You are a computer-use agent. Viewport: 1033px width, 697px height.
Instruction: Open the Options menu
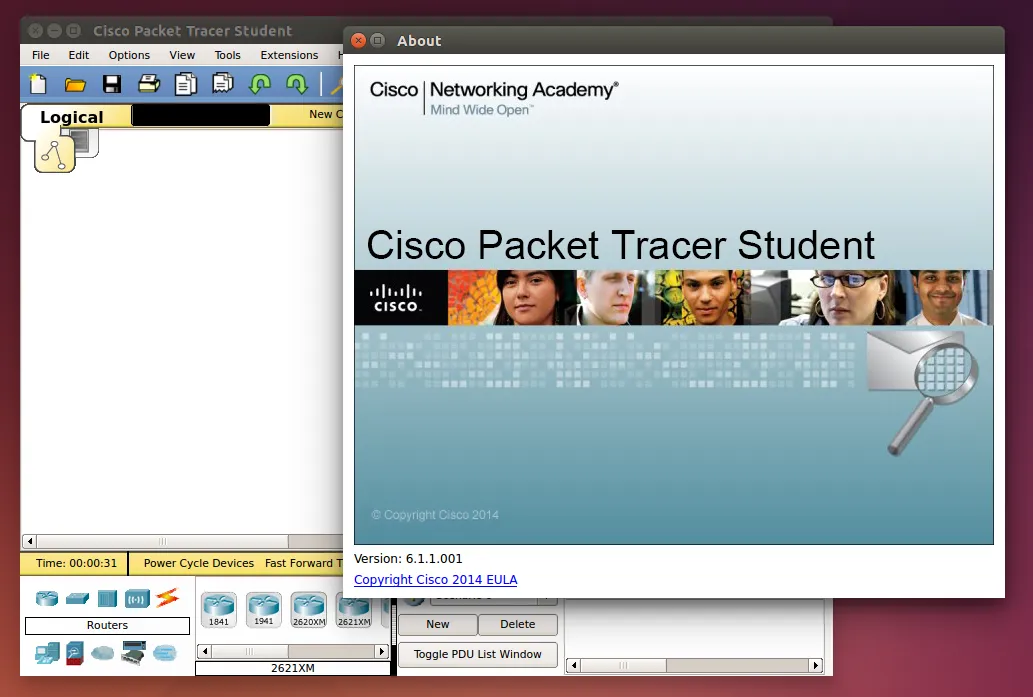pyautogui.click(x=129, y=55)
